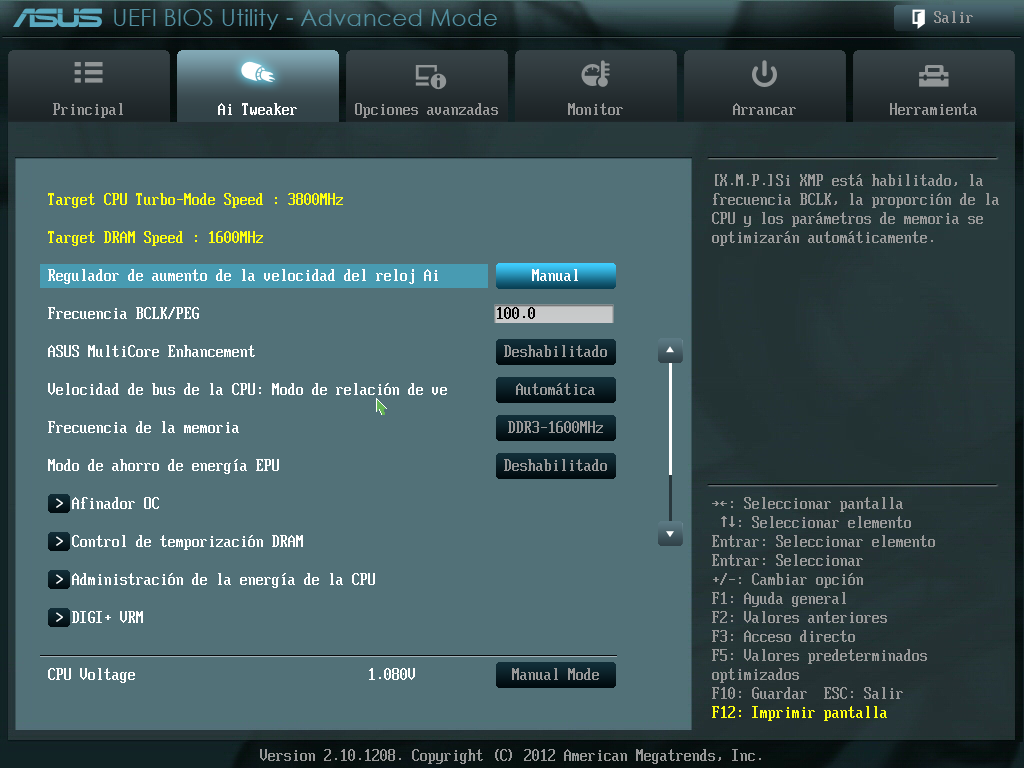Screen dimensions: 1024x768
Task: Select the ASUS MultiCore Enhancement label
Action: coord(151,352)
